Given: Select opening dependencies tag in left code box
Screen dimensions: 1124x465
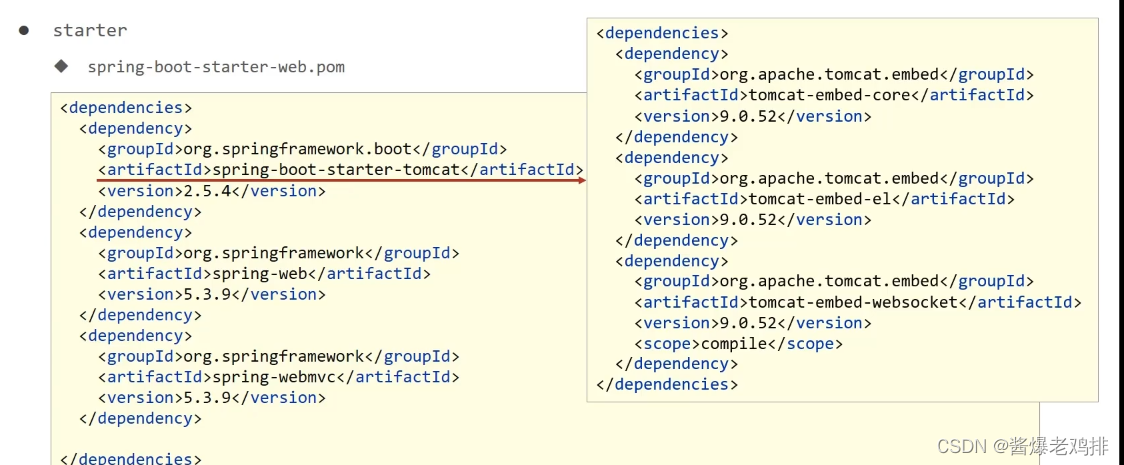Looking at the screenshot, I should 126,107.
